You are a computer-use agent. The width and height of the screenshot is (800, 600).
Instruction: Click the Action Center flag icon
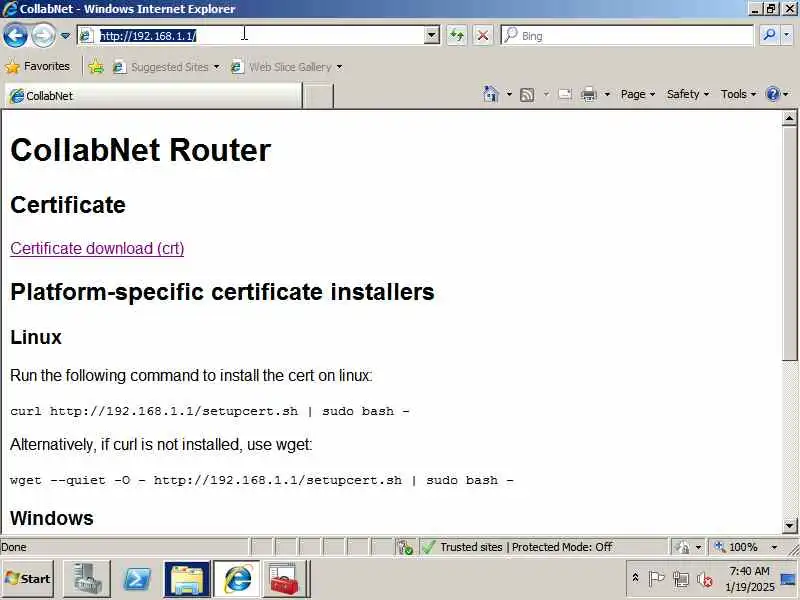656,579
